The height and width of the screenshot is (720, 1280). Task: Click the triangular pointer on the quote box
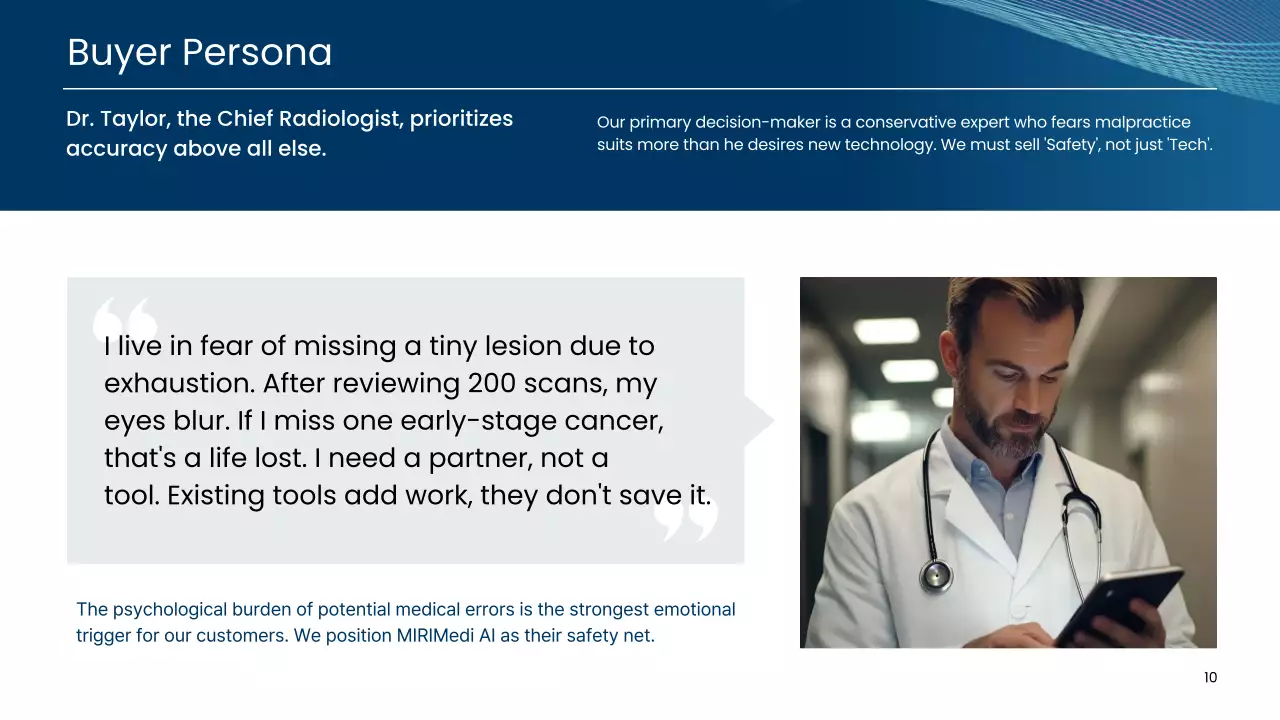point(758,421)
